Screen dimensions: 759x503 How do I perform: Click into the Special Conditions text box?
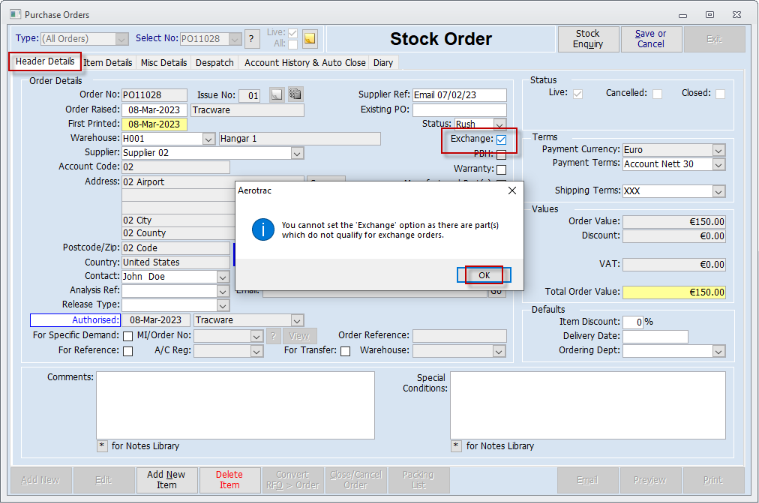click(x=588, y=405)
